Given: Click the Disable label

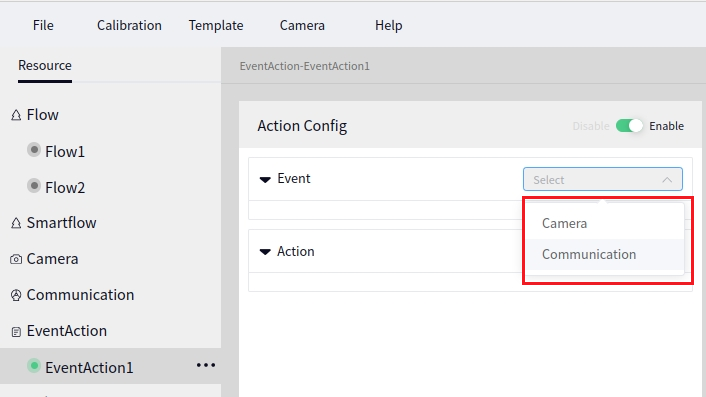Looking at the screenshot, I should click(591, 126).
